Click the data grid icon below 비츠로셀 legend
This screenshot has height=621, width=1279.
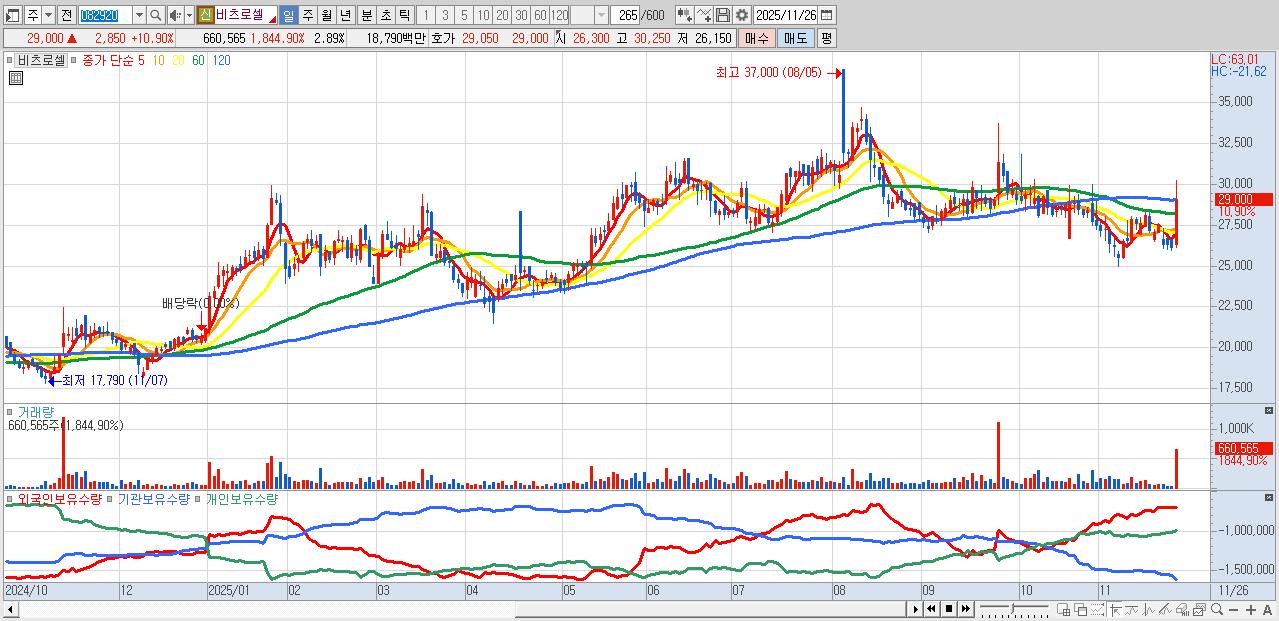click(x=16, y=78)
